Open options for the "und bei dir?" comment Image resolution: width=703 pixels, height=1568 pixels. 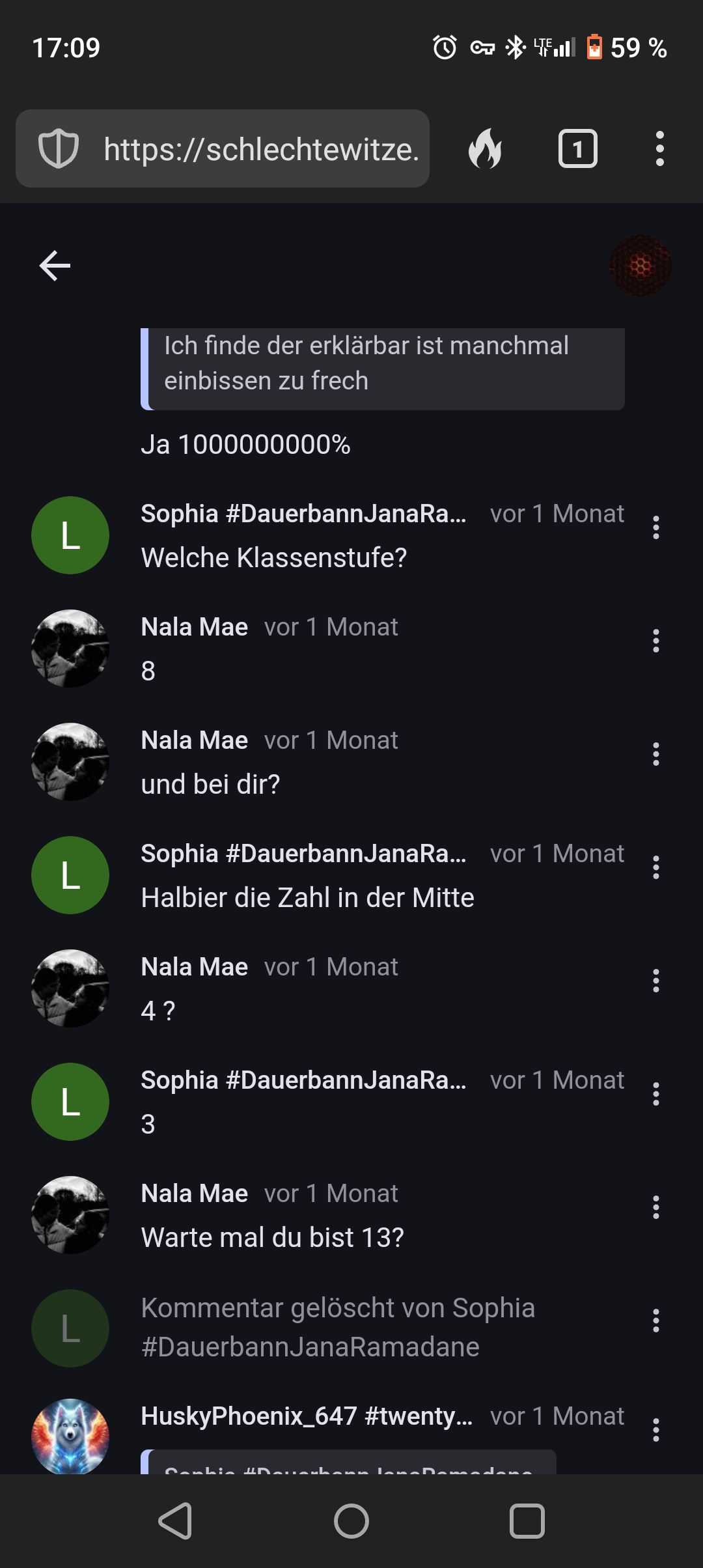(655, 754)
